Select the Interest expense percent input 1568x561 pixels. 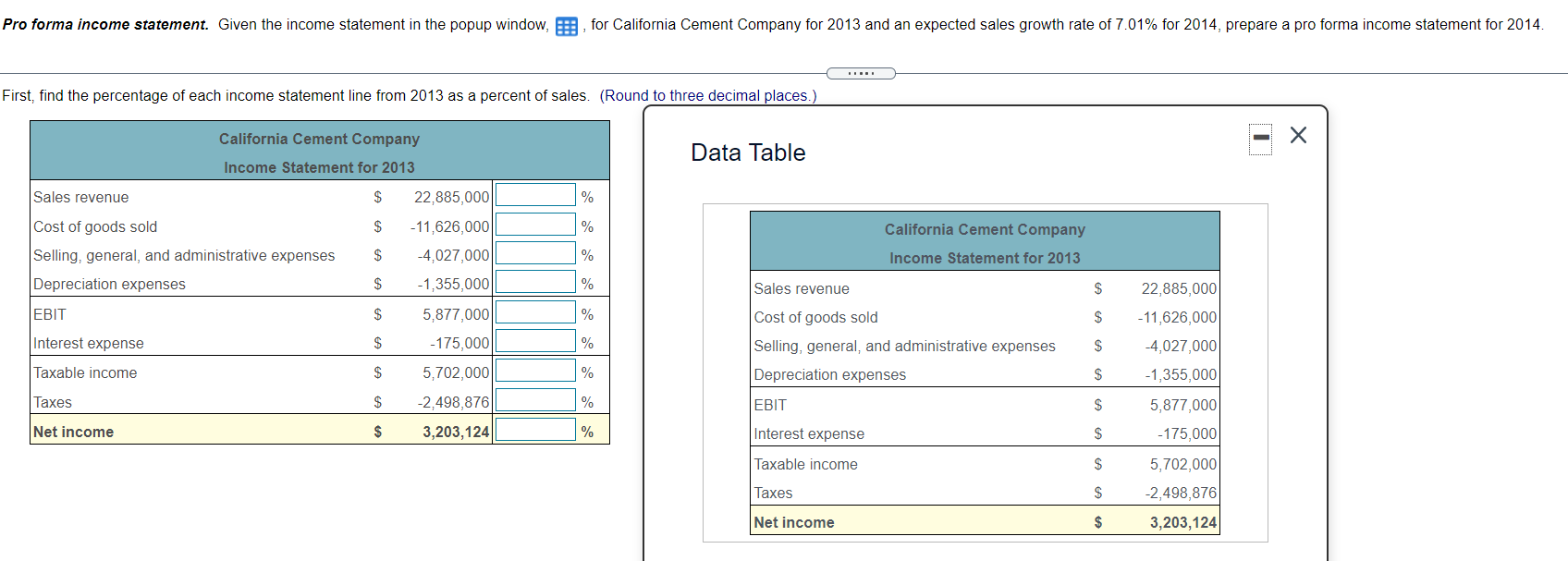click(535, 341)
